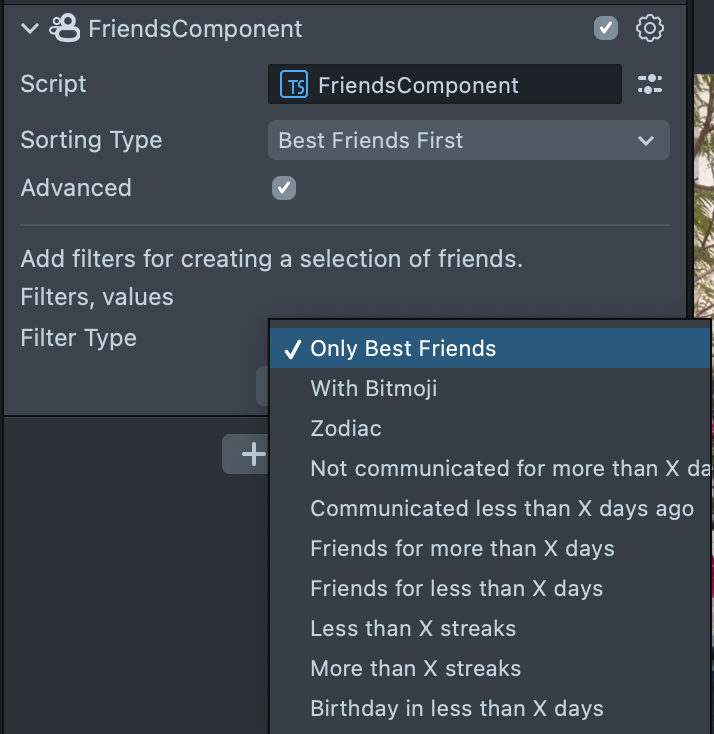Select Only Best Friends filter
Image resolution: width=714 pixels, height=734 pixels.
point(403,349)
